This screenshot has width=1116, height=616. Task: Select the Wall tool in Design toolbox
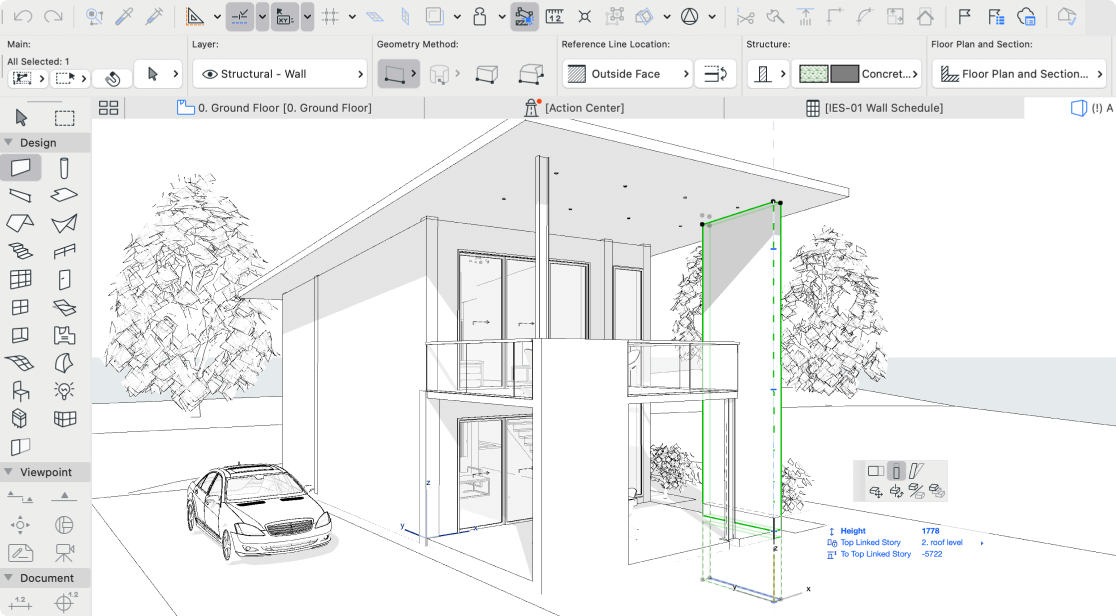point(21,167)
